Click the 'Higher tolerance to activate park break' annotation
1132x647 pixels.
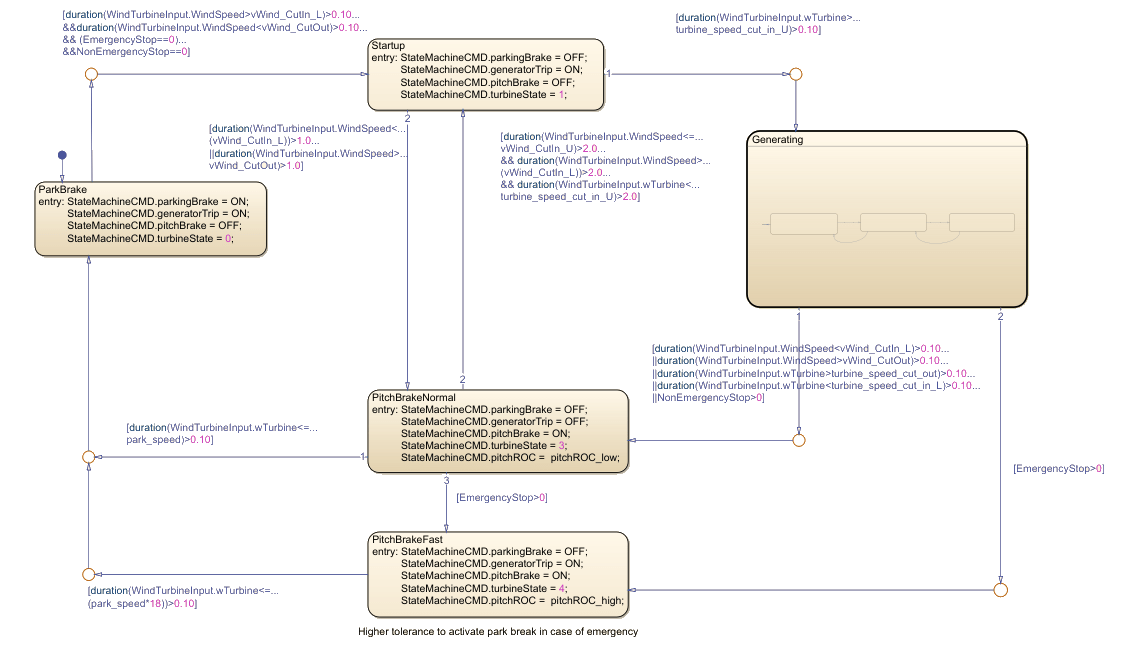pyautogui.click(x=498, y=632)
